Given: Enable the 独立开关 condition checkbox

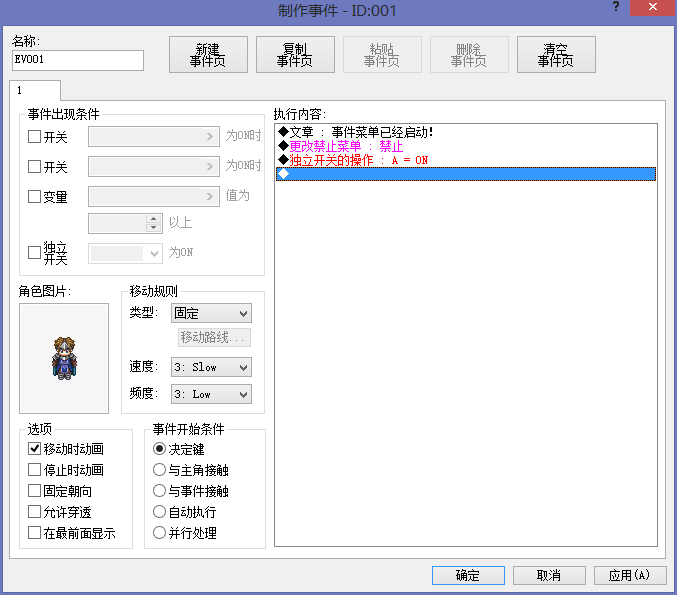Looking at the screenshot, I should pyautogui.click(x=34, y=253).
